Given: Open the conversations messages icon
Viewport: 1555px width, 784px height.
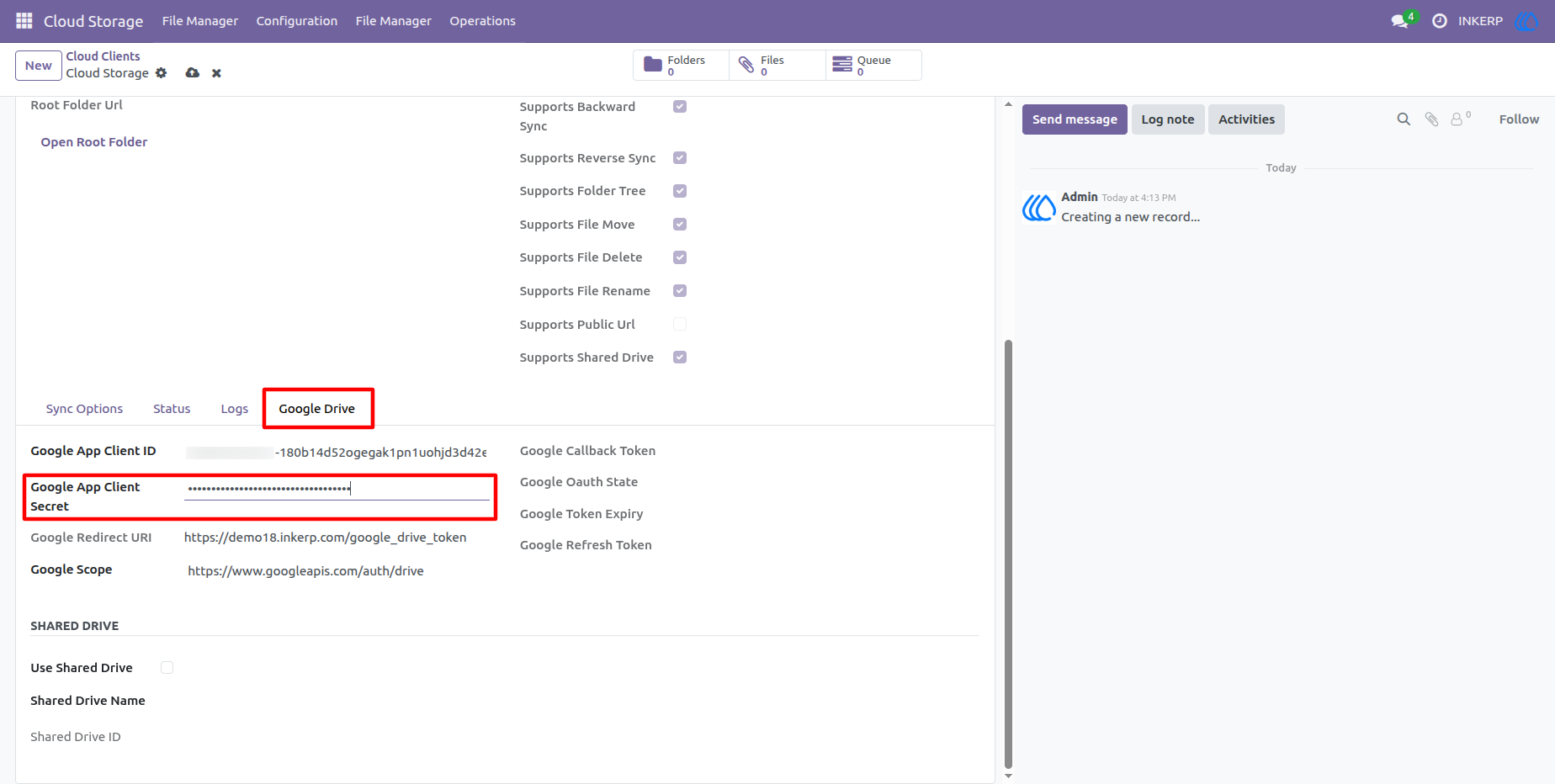Looking at the screenshot, I should [1400, 21].
